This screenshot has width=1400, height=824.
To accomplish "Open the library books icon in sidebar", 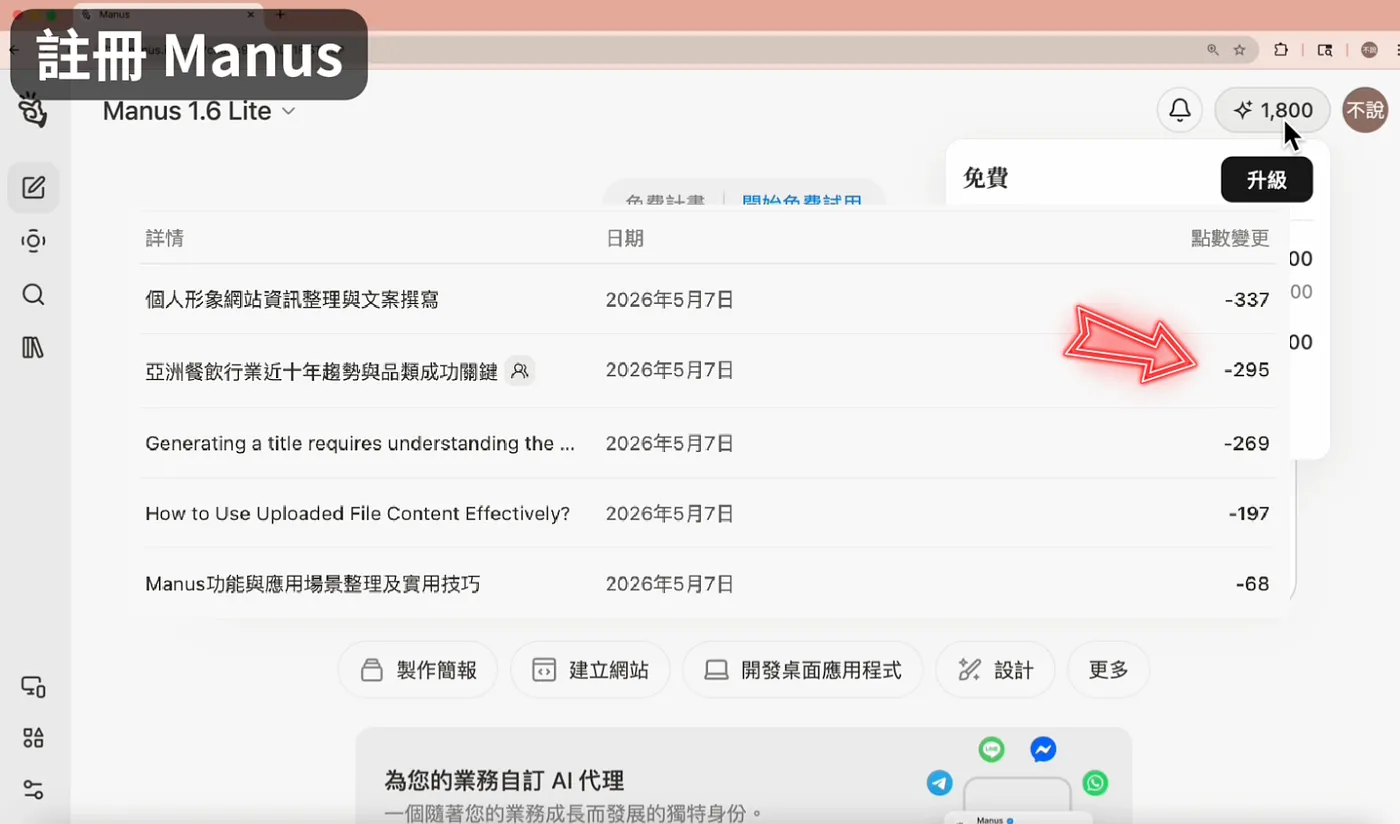I will 33,347.
